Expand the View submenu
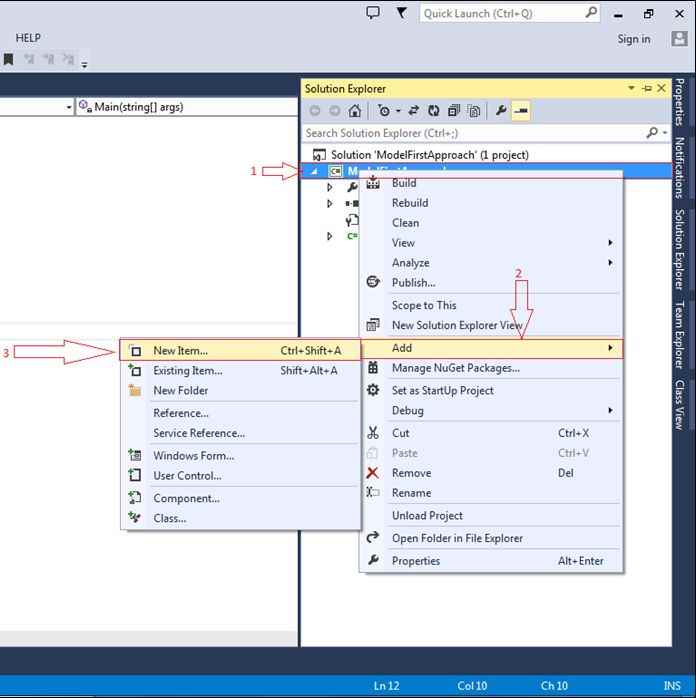 click(x=491, y=243)
